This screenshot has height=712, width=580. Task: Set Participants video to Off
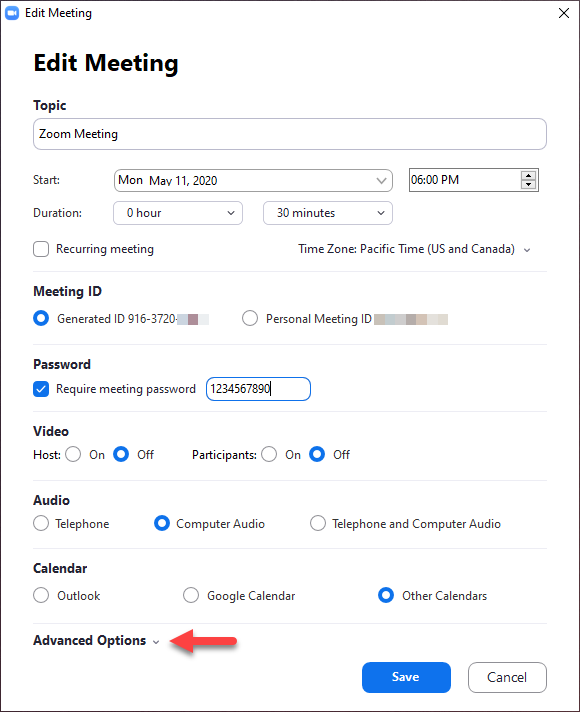pos(317,454)
